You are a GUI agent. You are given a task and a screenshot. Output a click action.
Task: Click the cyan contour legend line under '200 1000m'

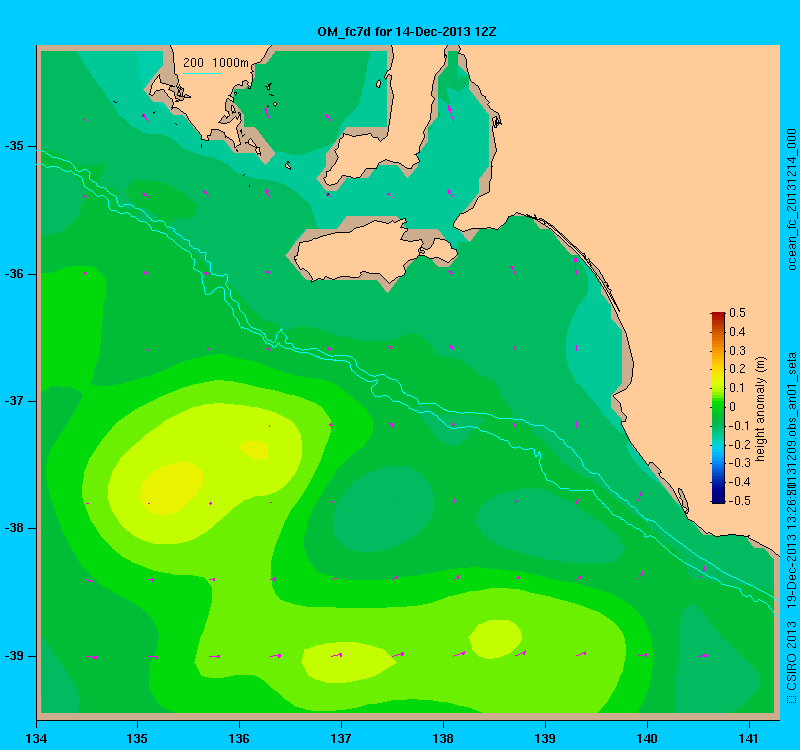click(x=202, y=73)
